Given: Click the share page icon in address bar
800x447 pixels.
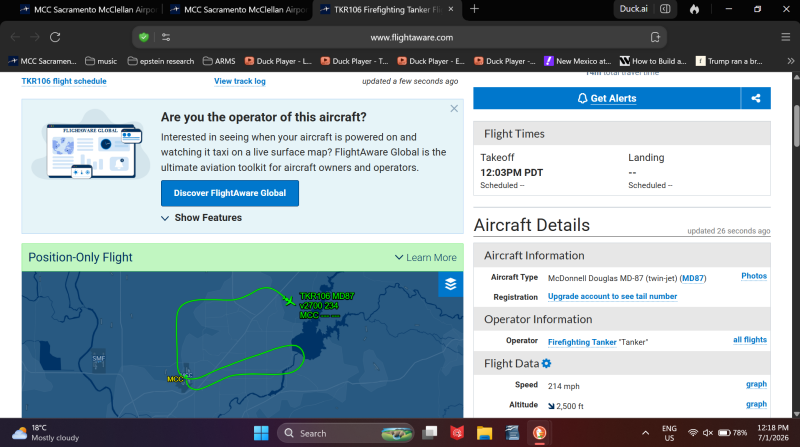Looking at the screenshot, I should tap(655, 37).
